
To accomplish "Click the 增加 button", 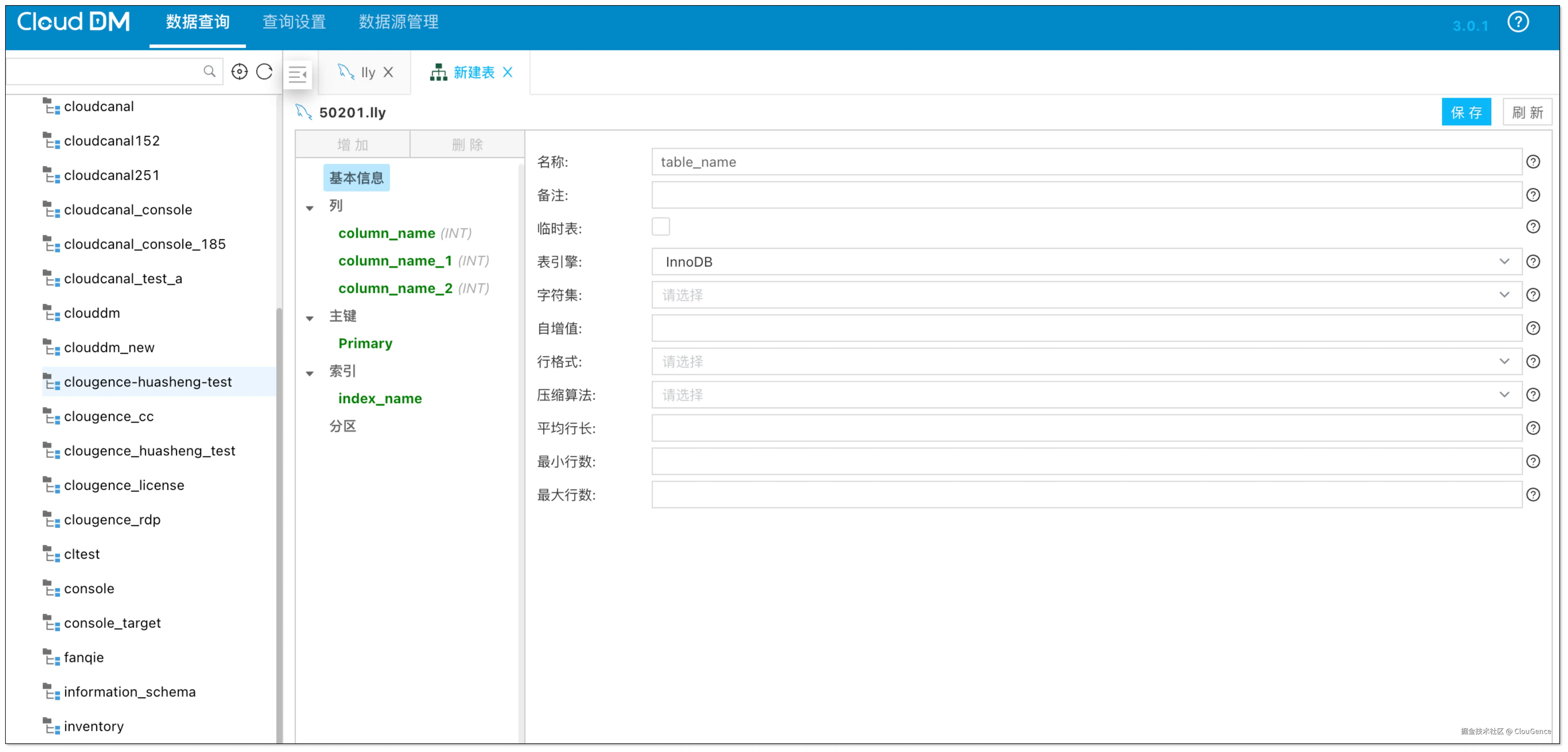I will (353, 144).
